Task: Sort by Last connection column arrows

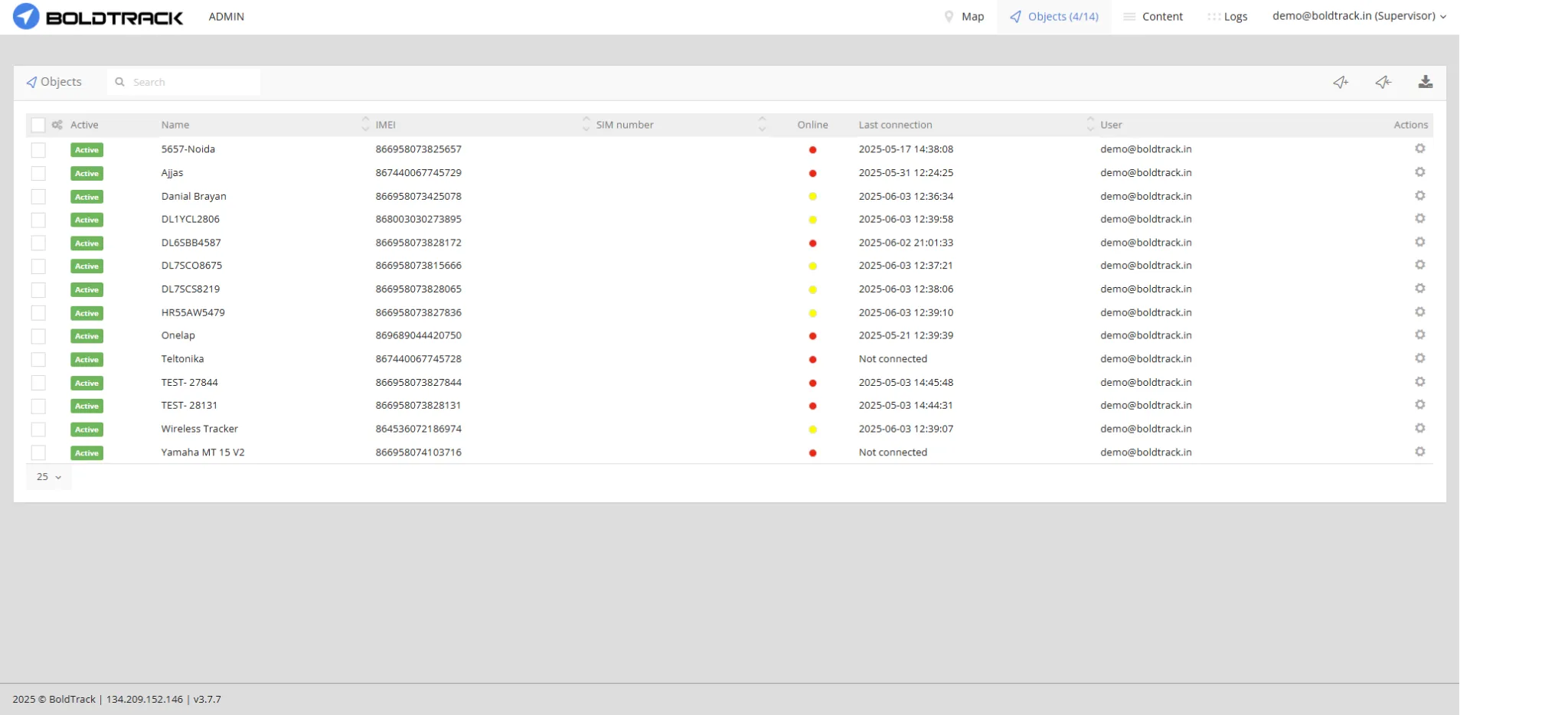Action: 1090,125
